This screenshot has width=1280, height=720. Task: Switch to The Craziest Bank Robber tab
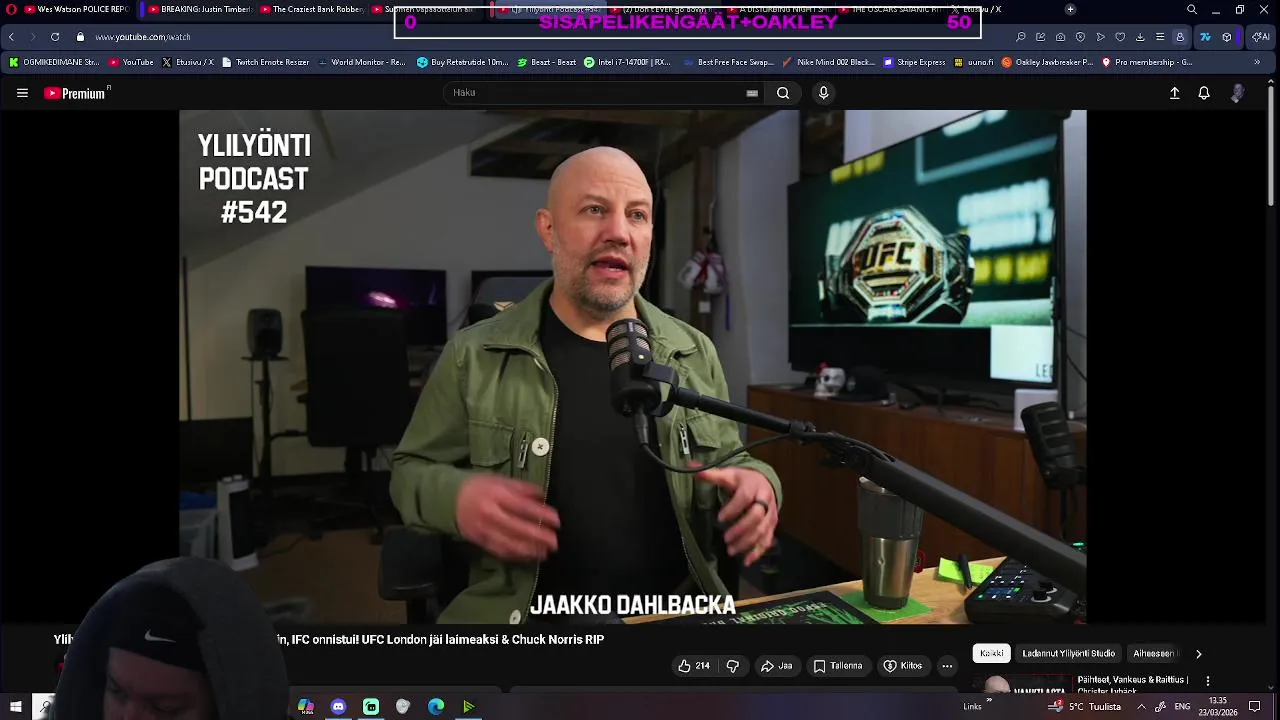click(x=311, y=9)
